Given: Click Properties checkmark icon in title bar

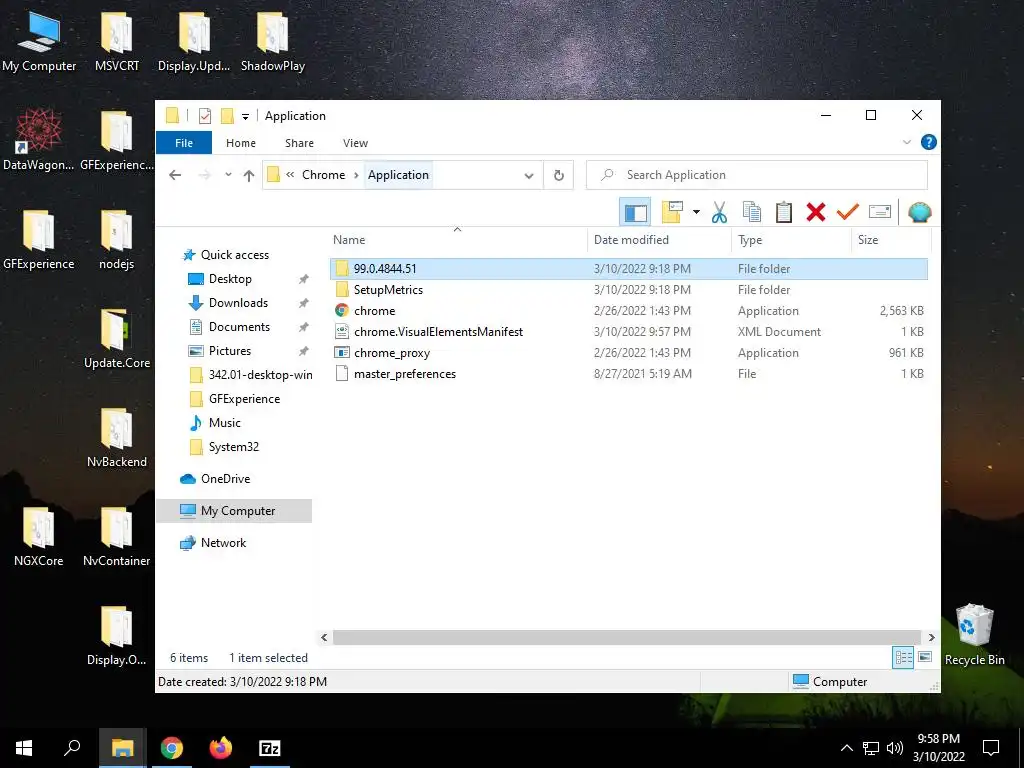Looking at the screenshot, I should coord(205,116).
